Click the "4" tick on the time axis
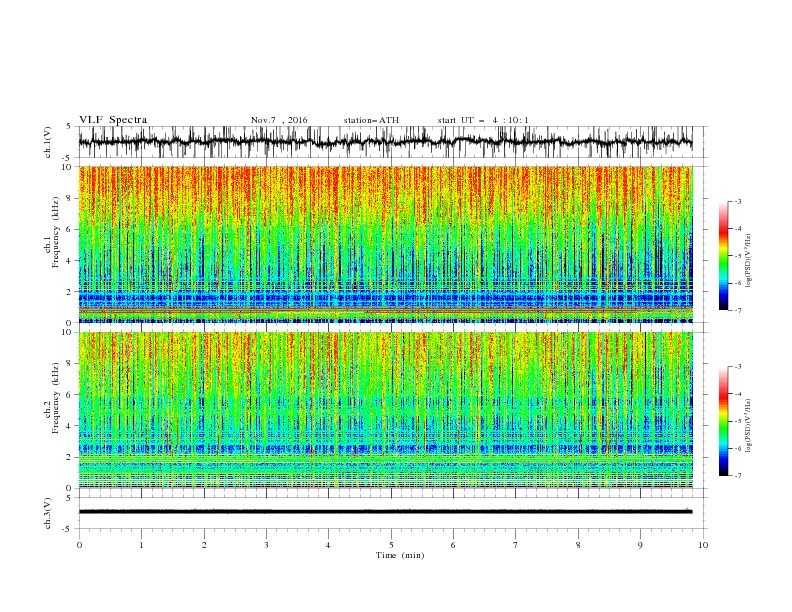Viewport: 792px width, 612px height. pos(328,545)
